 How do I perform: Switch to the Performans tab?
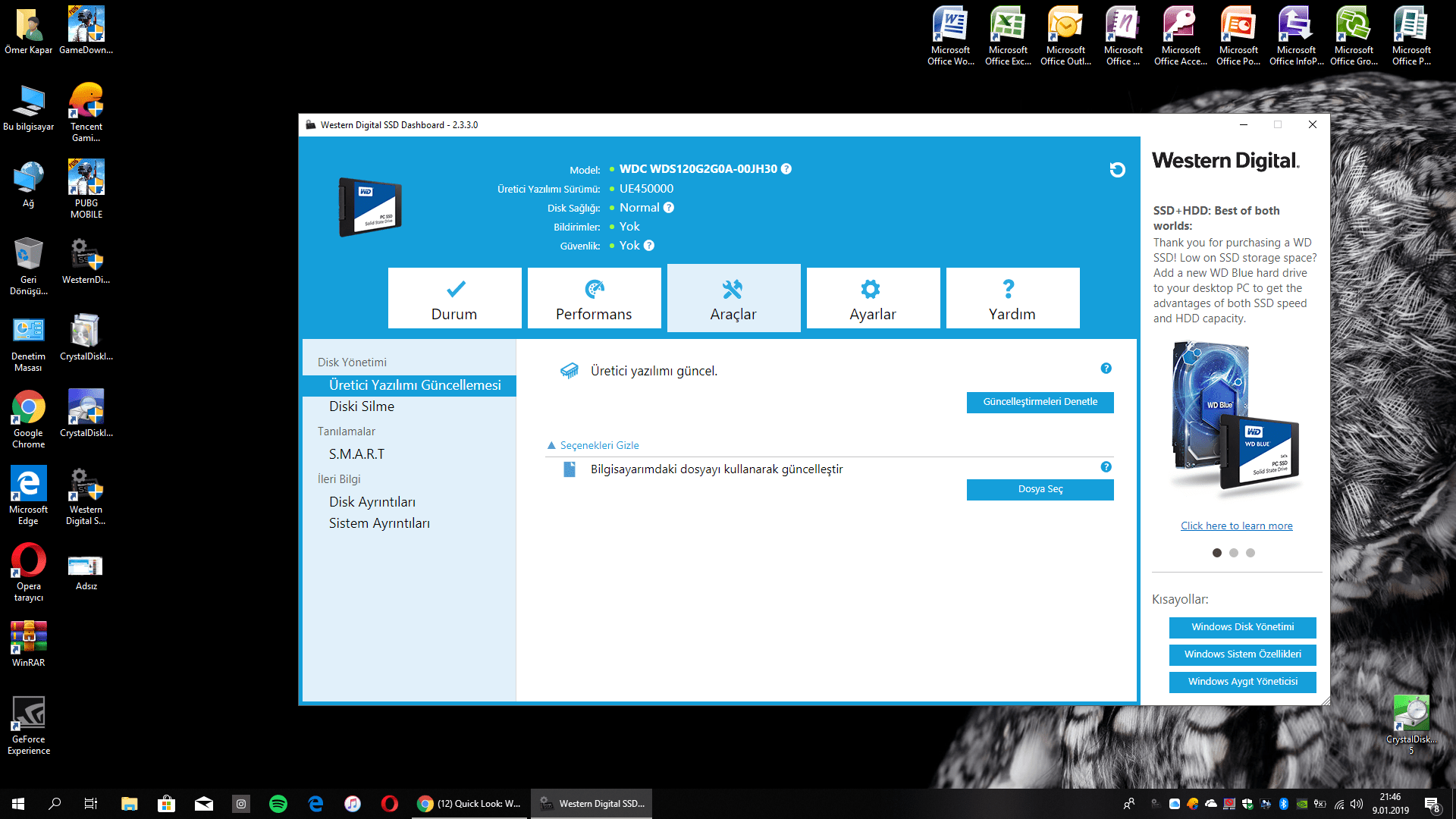(594, 298)
